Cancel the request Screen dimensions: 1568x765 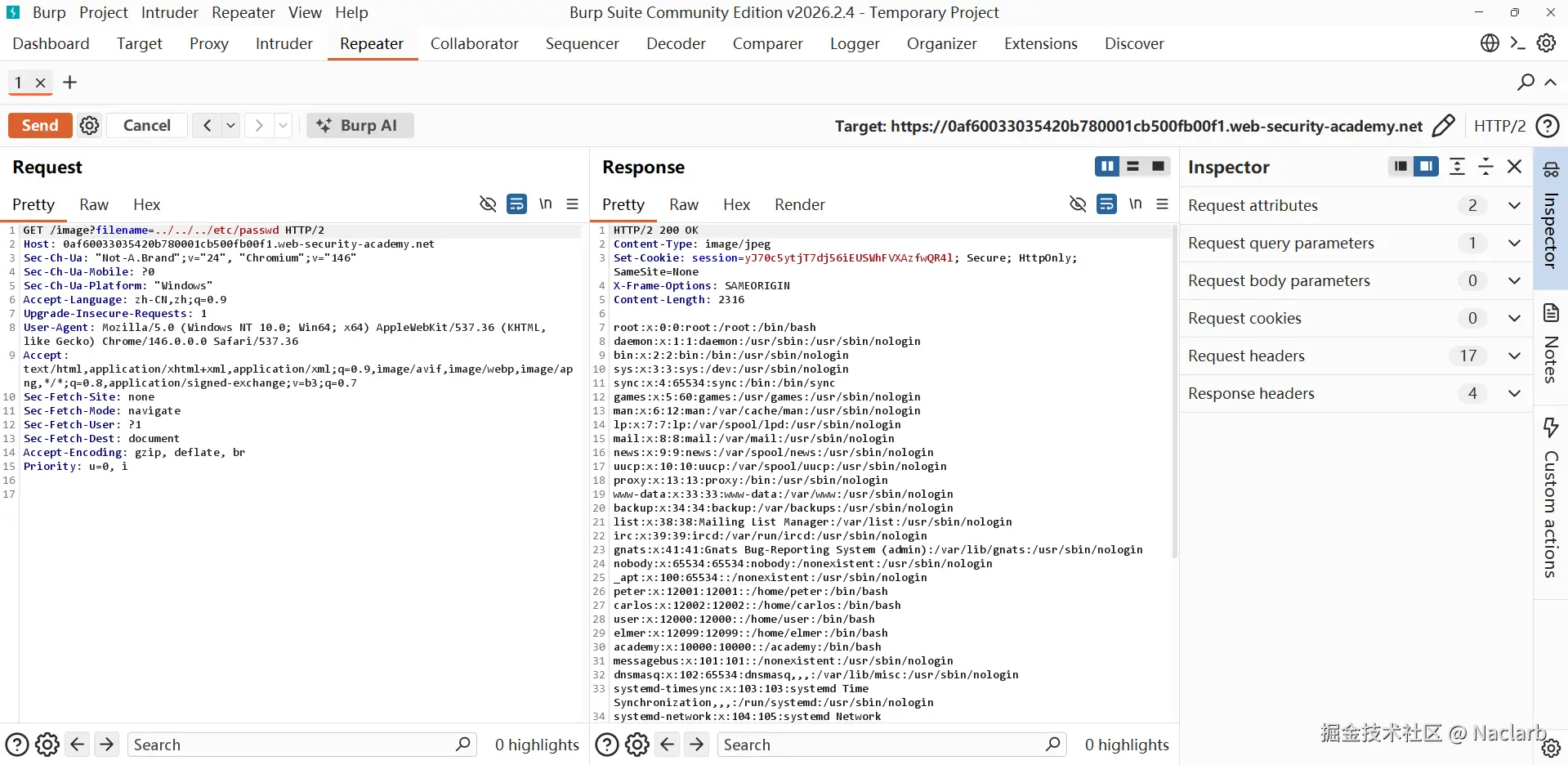click(x=147, y=125)
